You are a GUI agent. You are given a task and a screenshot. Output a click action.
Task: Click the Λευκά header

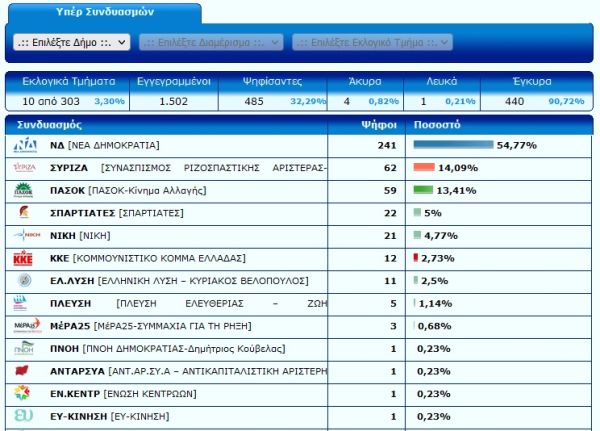coord(442,82)
